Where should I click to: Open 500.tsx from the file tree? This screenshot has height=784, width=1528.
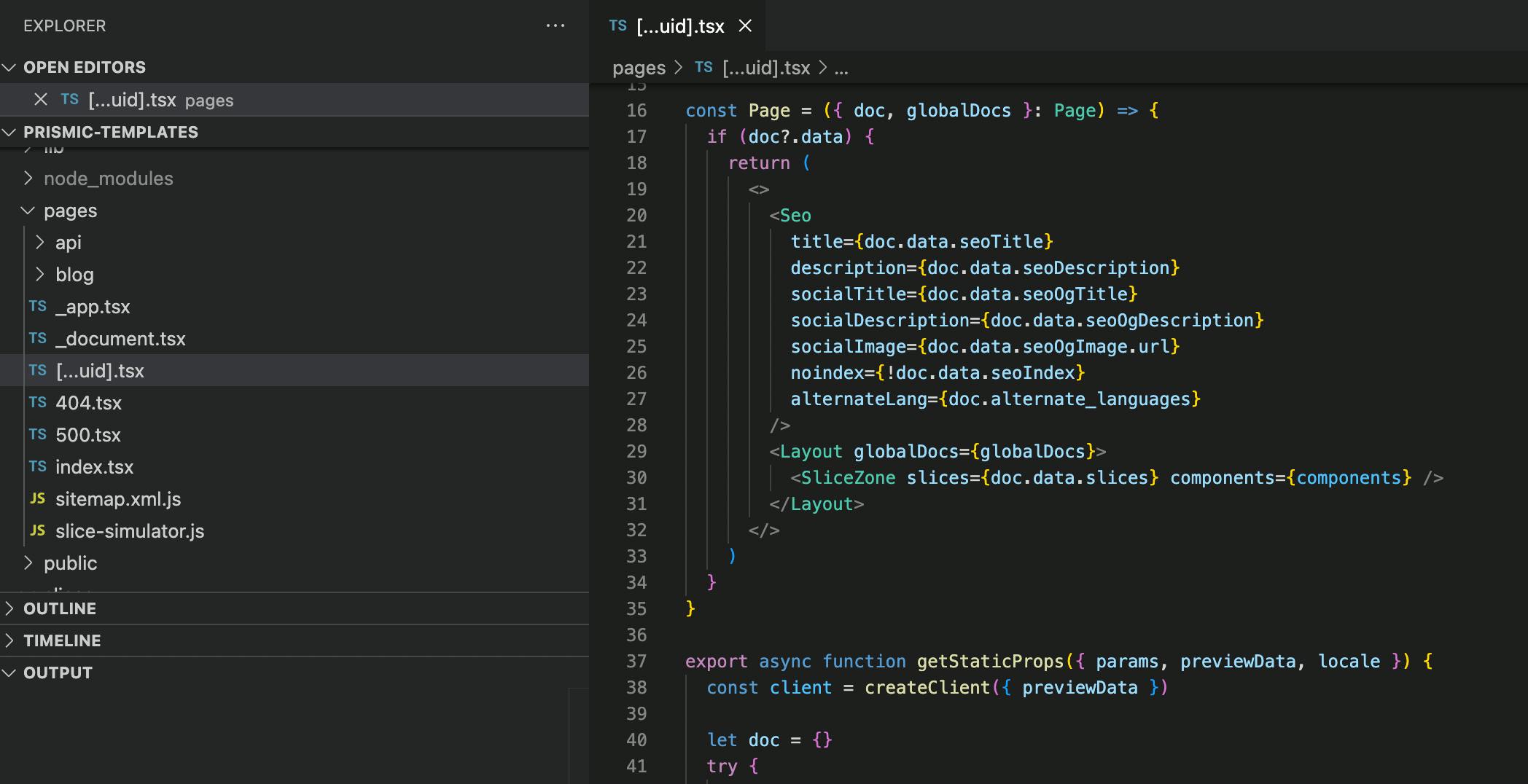tap(88, 435)
